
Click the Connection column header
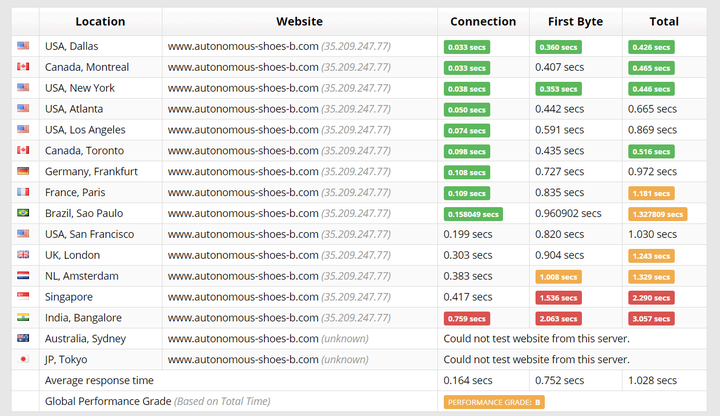tap(483, 22)
